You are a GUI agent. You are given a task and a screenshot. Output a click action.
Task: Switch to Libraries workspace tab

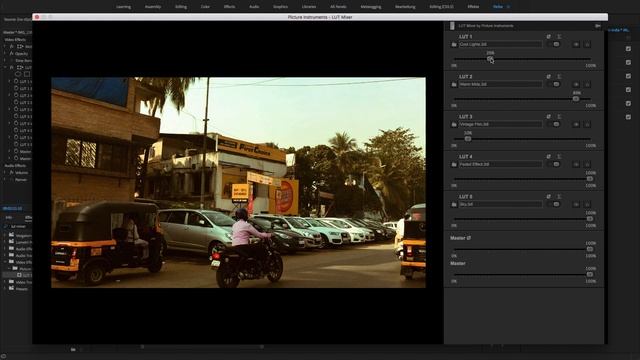(309, 7)
